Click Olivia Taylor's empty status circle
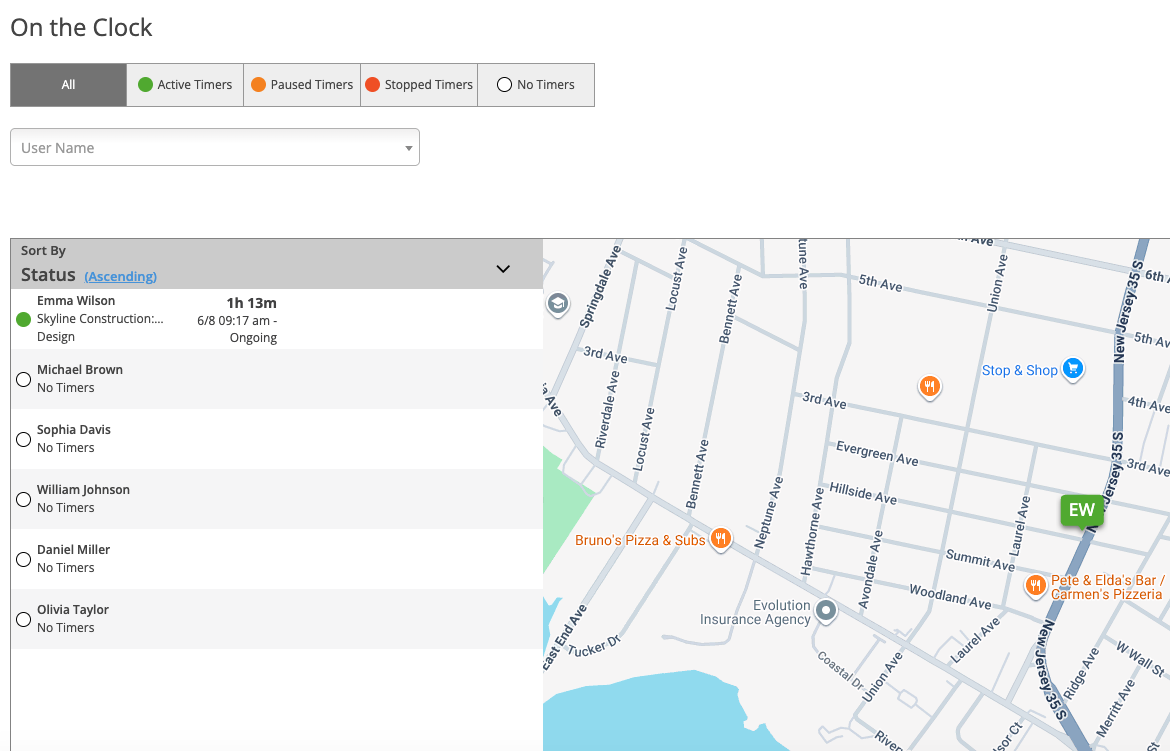Image resolution: width=1170 pixels, height=751 pixels. 23,620
